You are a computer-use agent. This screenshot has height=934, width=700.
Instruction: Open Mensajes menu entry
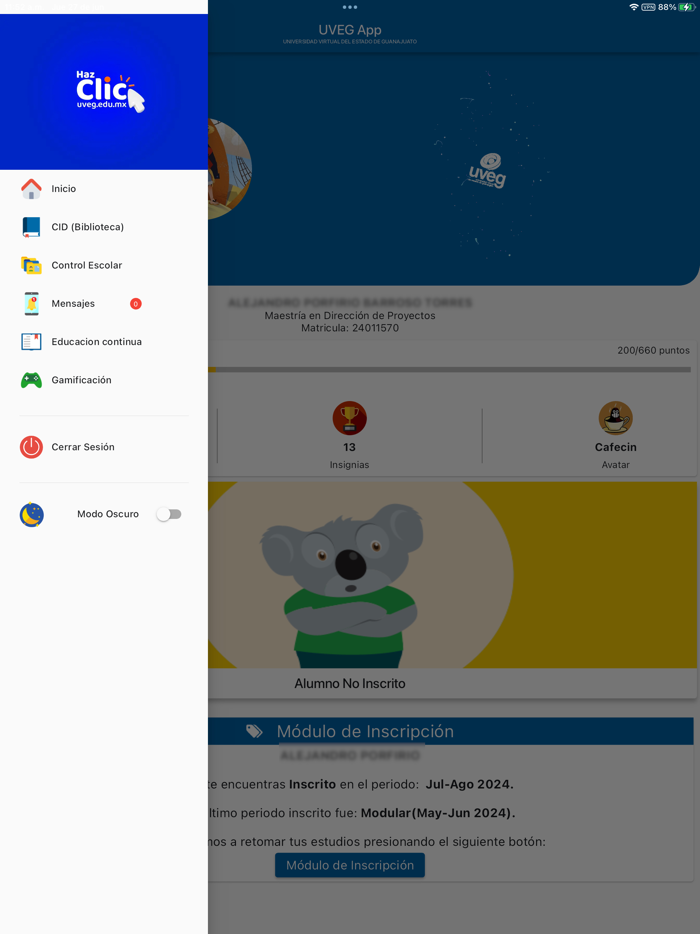click(104, 304)
